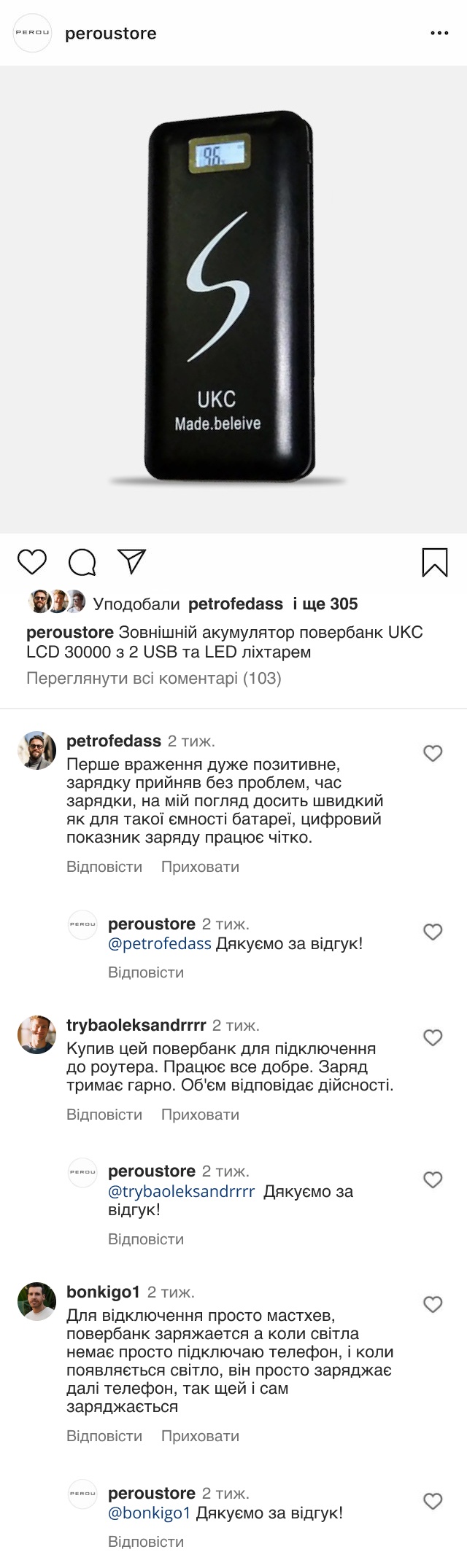This screenshot has height=1568, width=467.
Task: Like bonkigo1's comment
Action: [433, 1304]
